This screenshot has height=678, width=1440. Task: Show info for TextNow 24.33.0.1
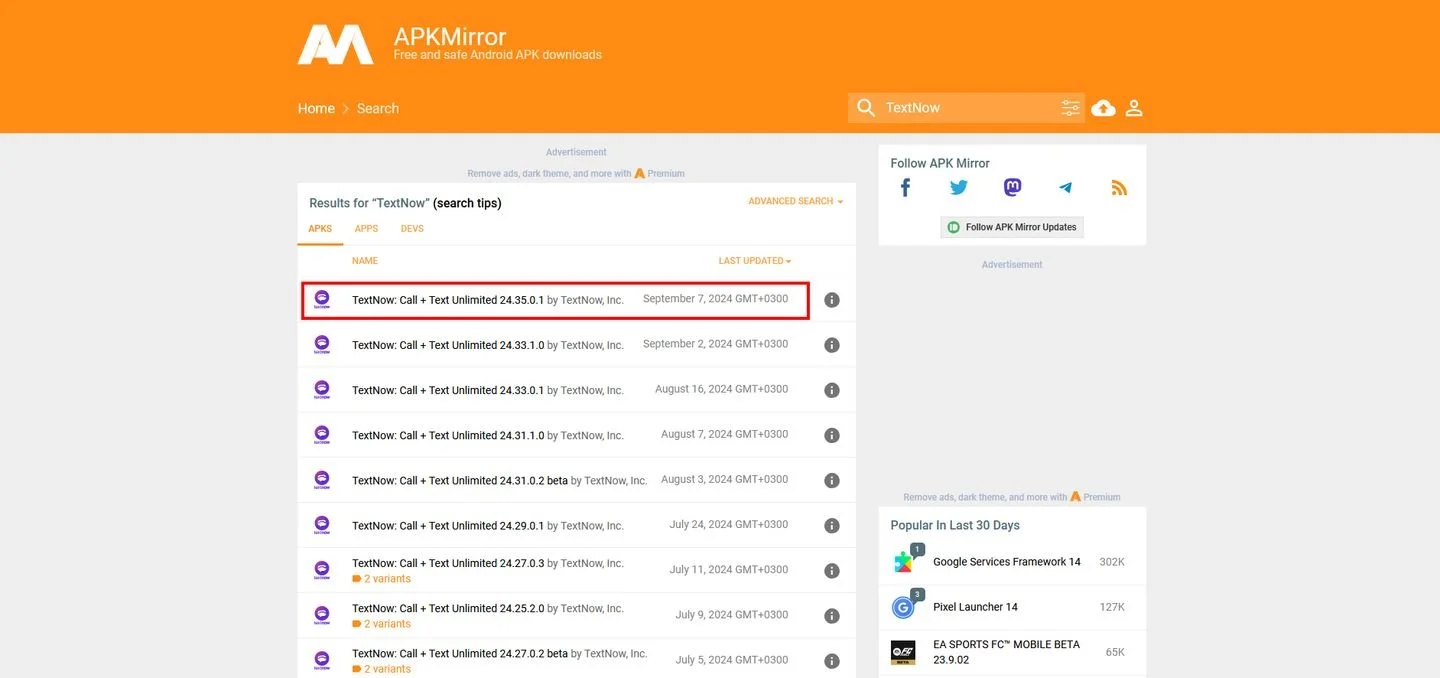[x=831, y=390]
